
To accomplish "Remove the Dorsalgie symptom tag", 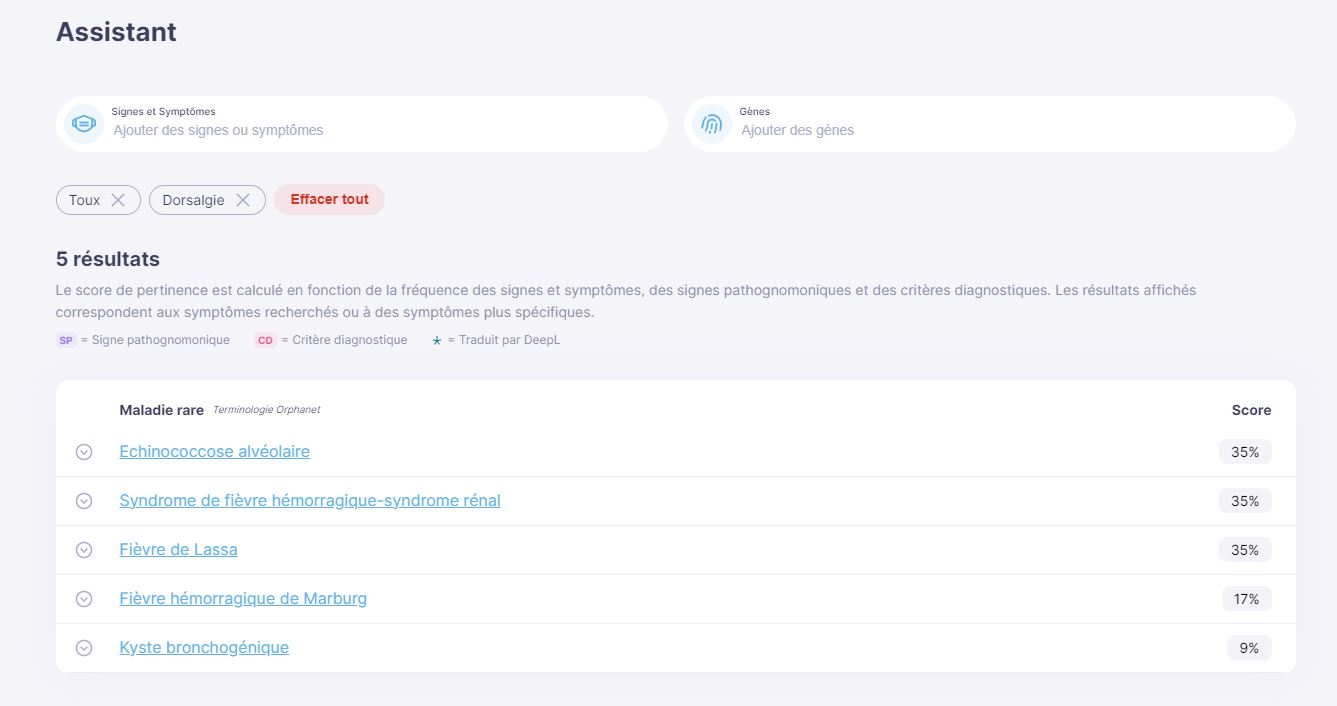I will (242, 200).
